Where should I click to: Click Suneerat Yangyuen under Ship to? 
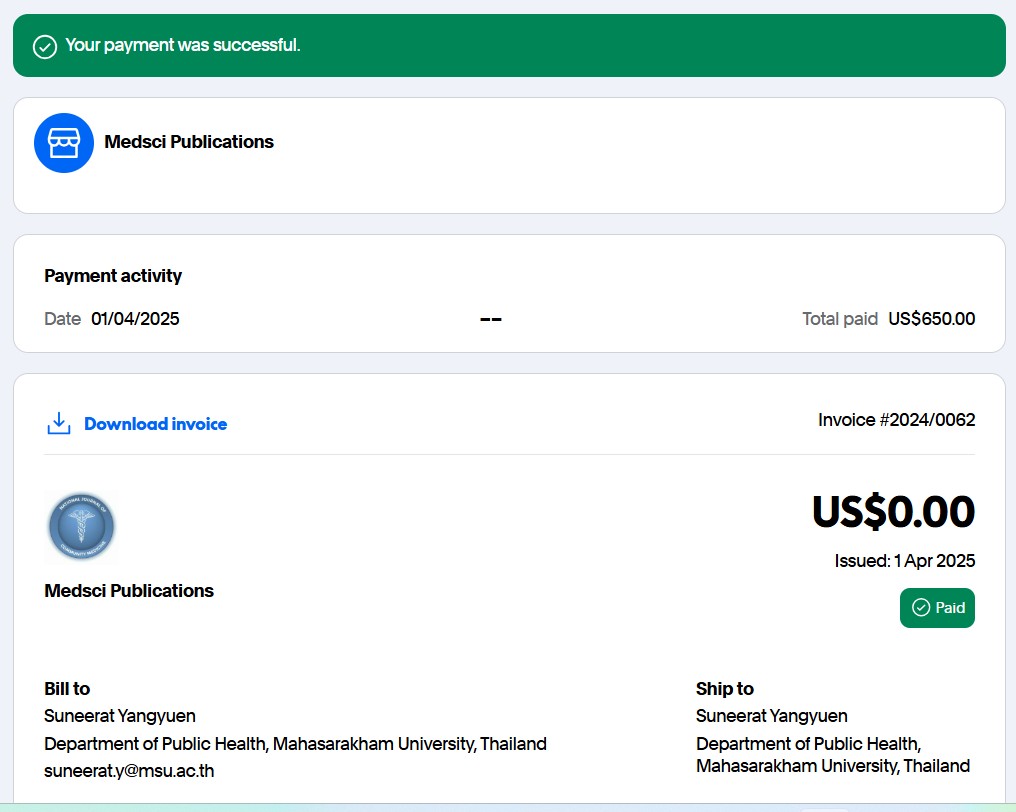(x=771, y=716)
